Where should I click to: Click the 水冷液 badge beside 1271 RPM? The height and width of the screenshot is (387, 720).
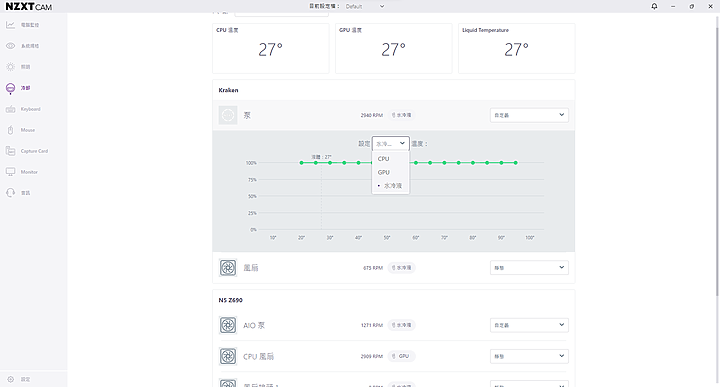401,325
